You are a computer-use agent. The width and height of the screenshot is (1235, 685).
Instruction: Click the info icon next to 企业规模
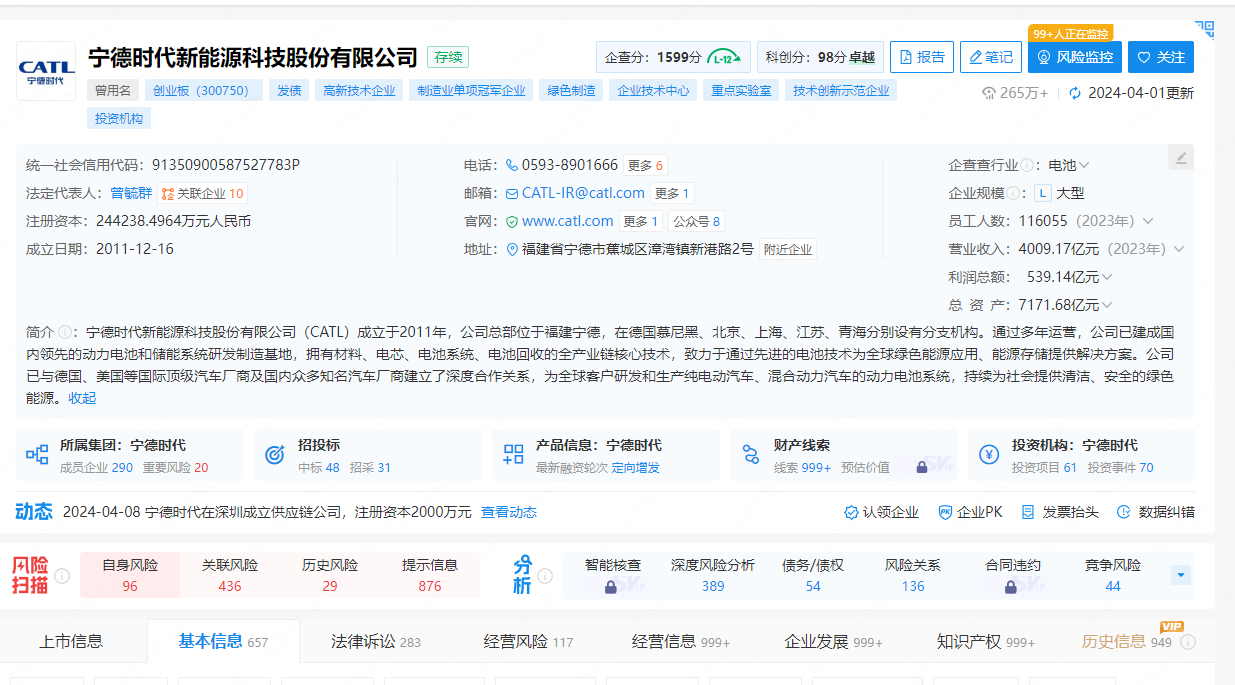1014,193
